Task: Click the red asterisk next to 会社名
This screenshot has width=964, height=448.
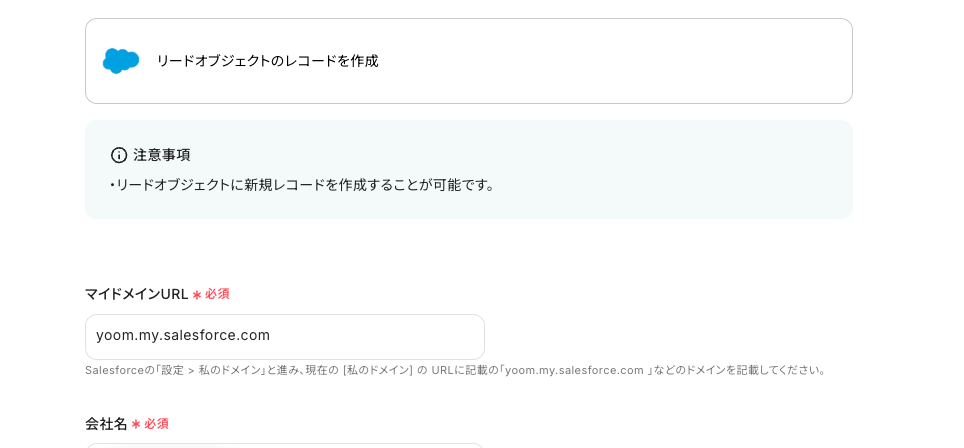Action: click(135, 425)
